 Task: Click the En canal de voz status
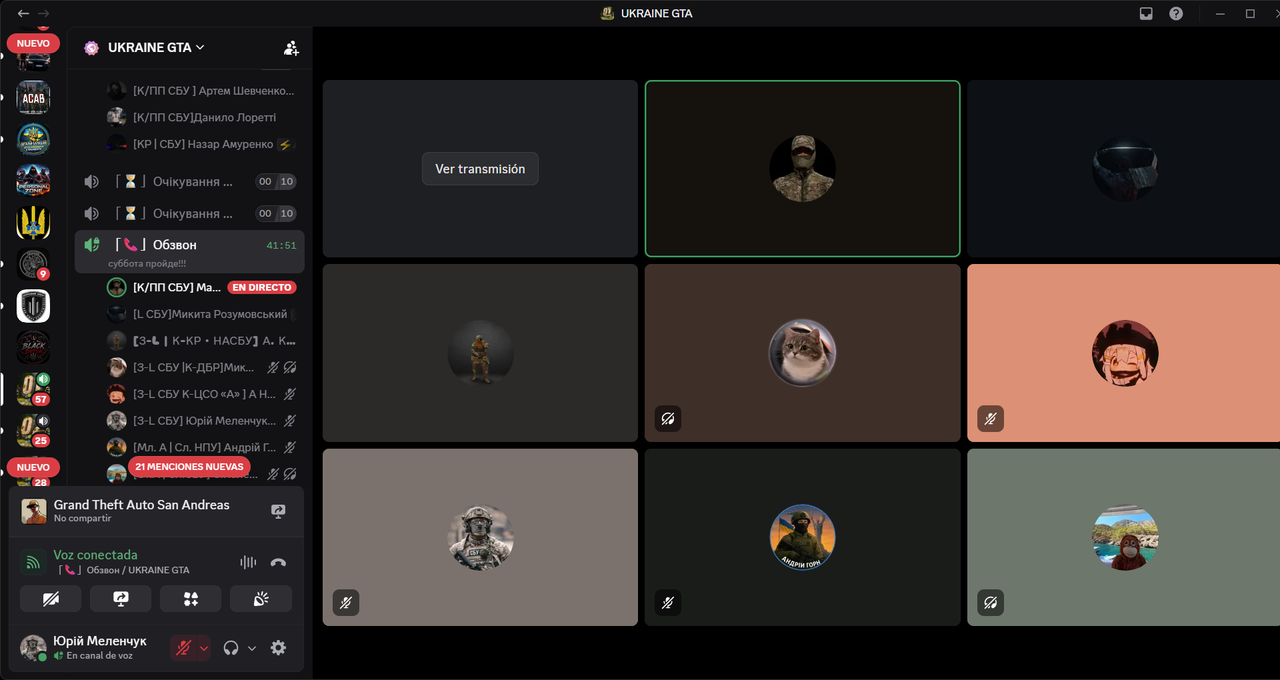[x=100, y=656]
